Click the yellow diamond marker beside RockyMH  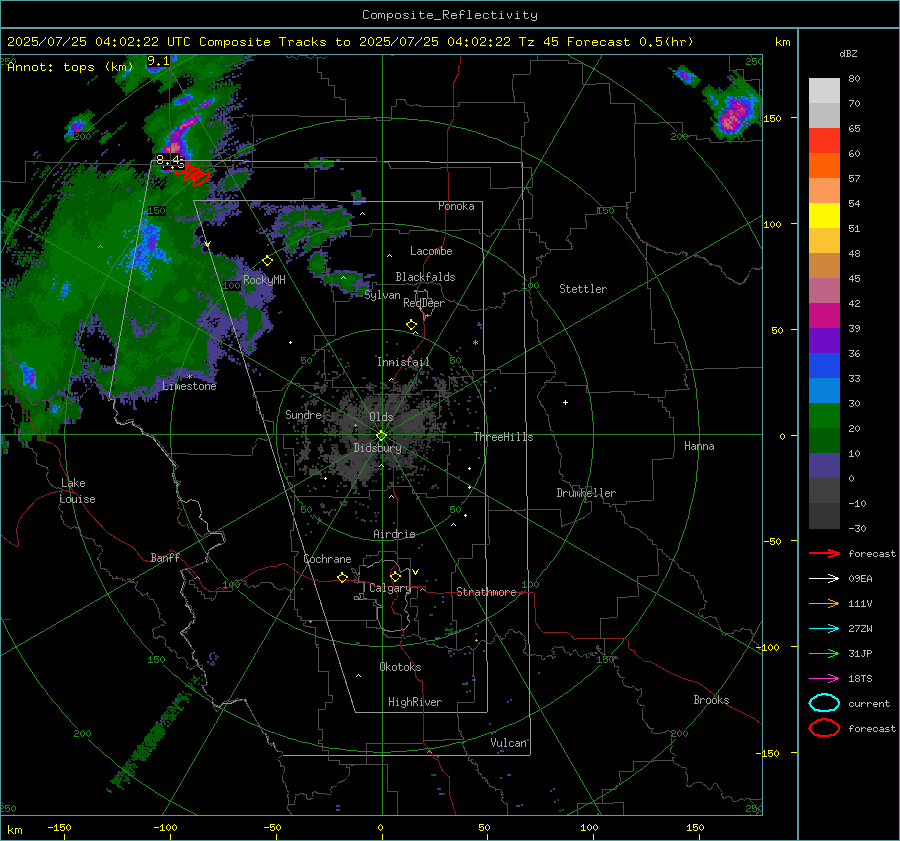(x=267, y=261)
